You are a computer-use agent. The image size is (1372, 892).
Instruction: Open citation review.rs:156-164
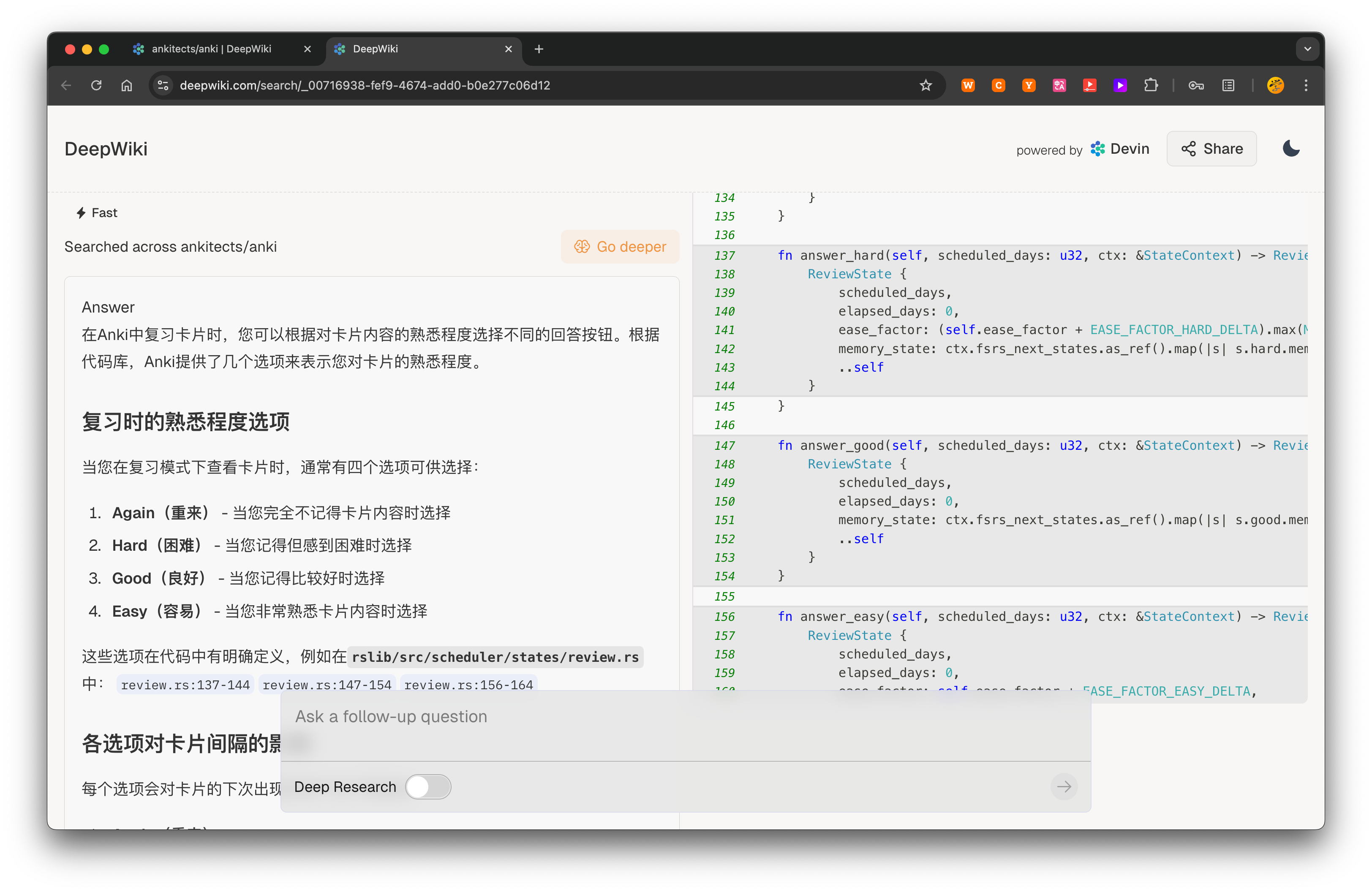coord(469,685)
